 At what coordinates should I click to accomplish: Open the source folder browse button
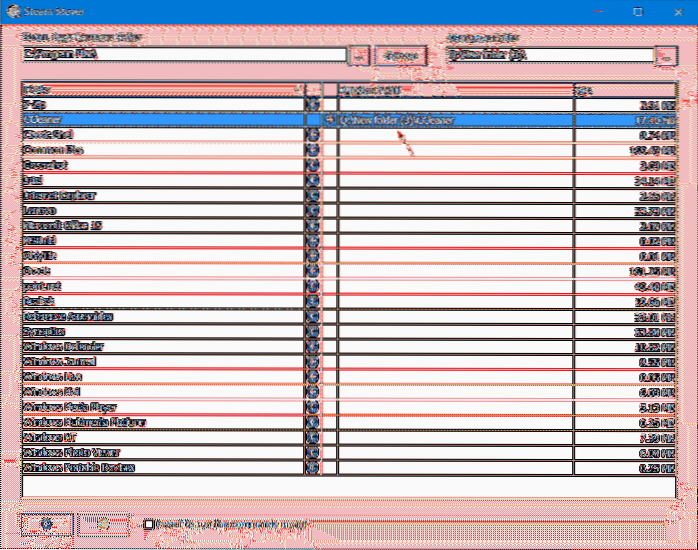[359, 55]
